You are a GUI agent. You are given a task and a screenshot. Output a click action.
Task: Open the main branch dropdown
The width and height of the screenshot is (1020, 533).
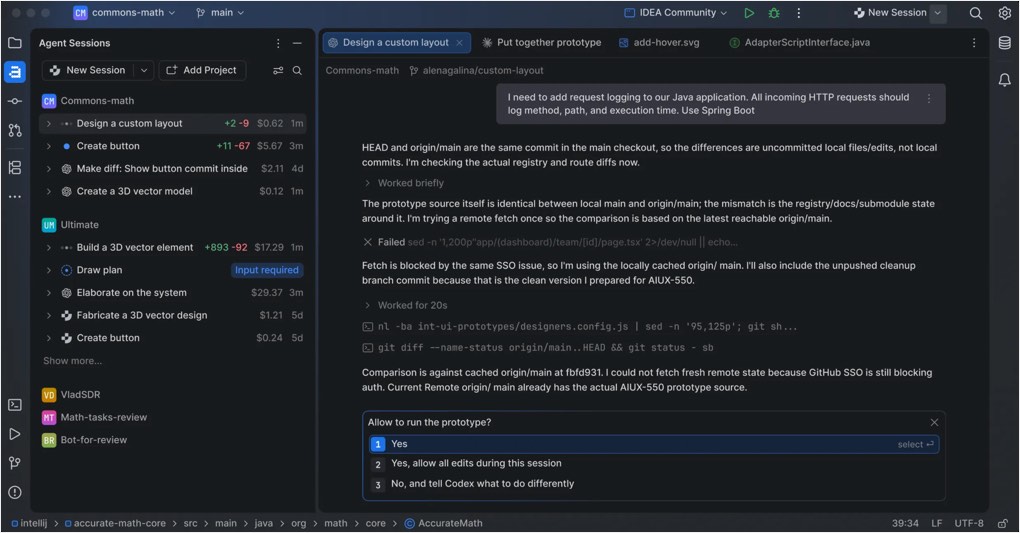click(x=220, y=12)
